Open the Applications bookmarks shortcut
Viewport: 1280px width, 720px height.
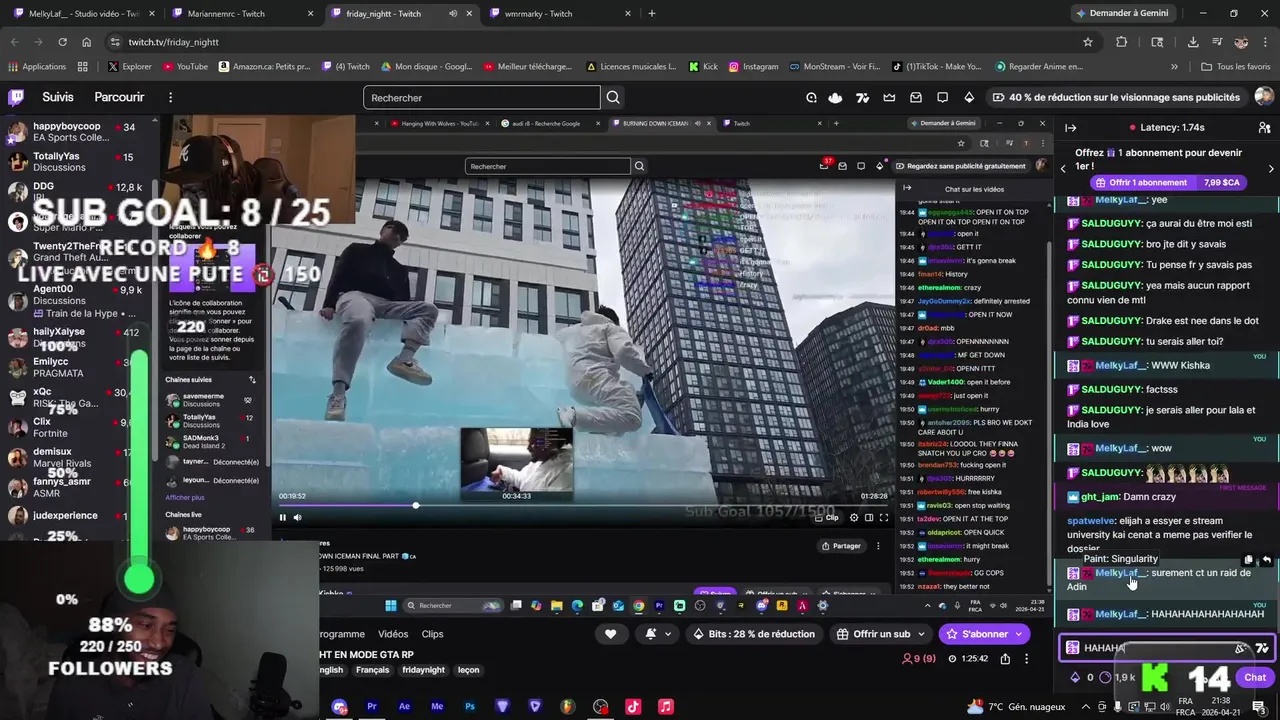(37, 67)
